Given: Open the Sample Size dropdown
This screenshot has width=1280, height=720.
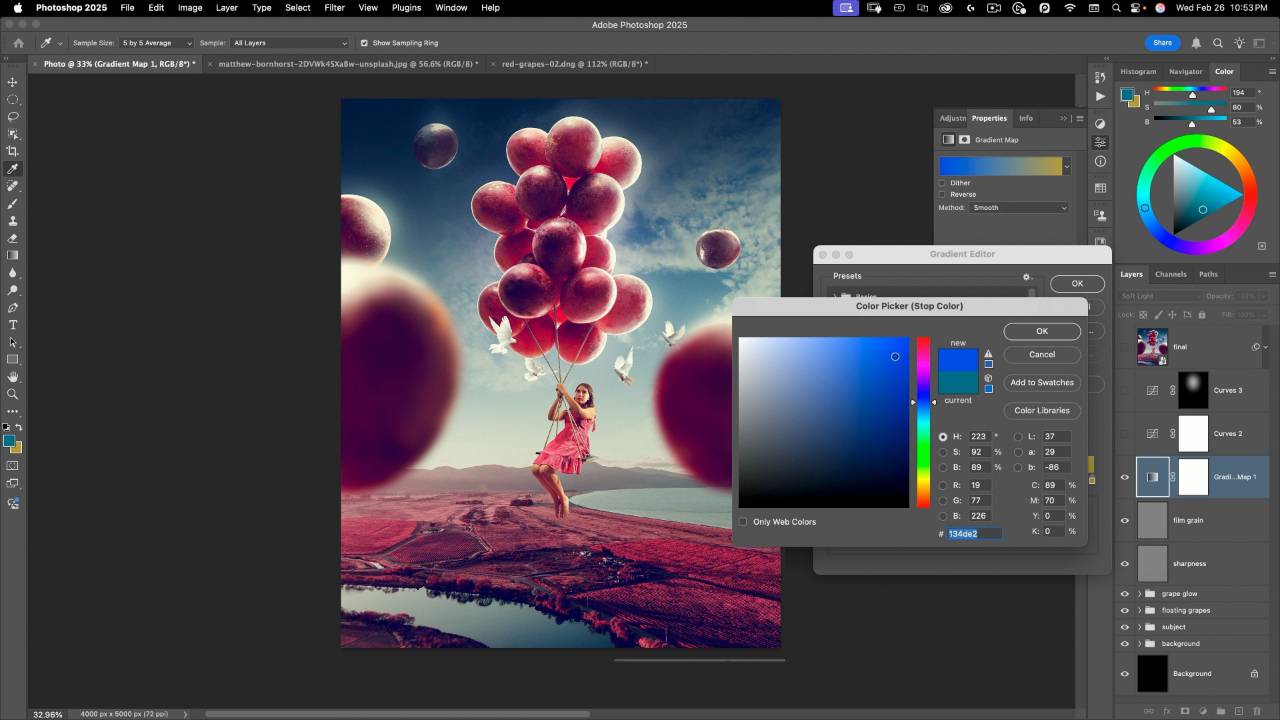Looking at the screenshot, I should [x=156, y=43].
